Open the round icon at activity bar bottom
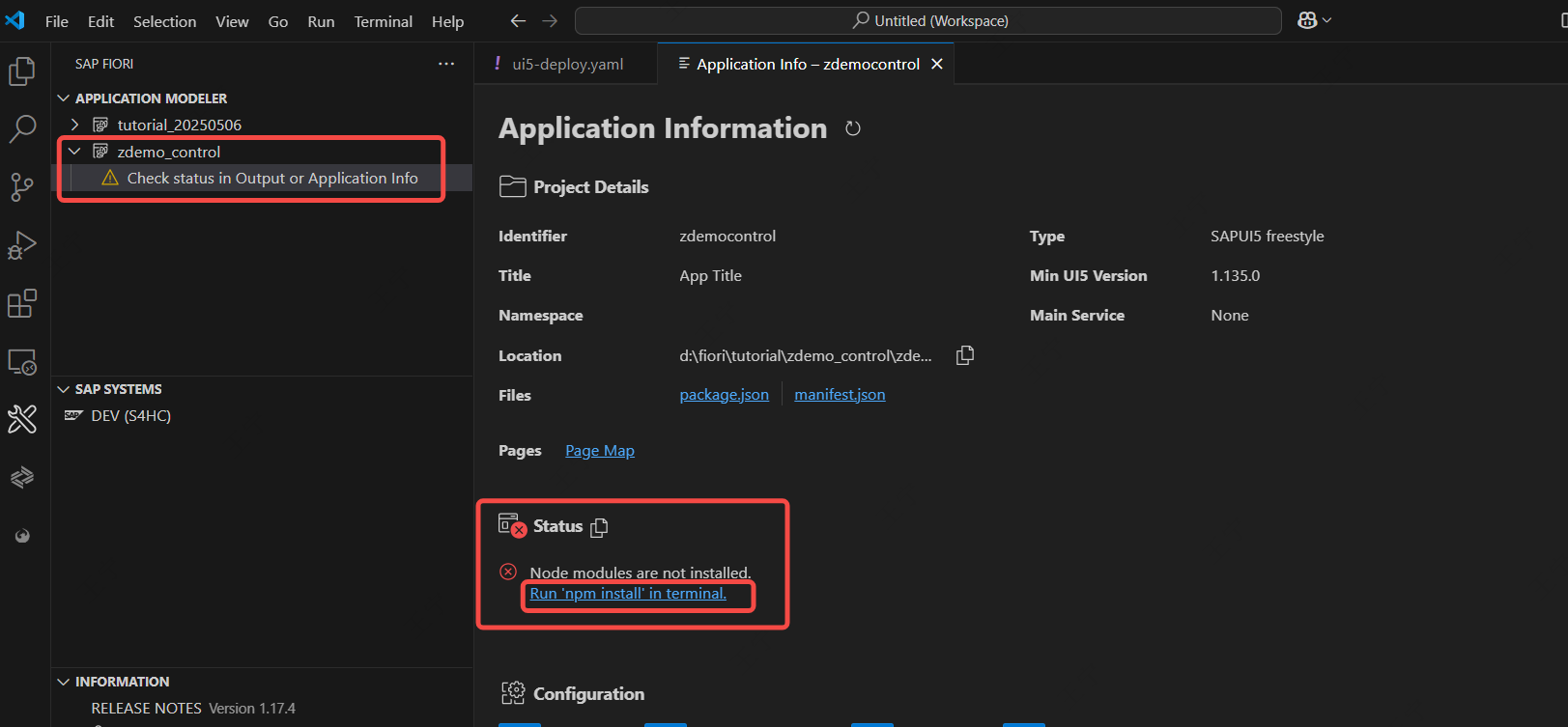The width and height of the screenshot is (1568, 727). click(22, 536)
